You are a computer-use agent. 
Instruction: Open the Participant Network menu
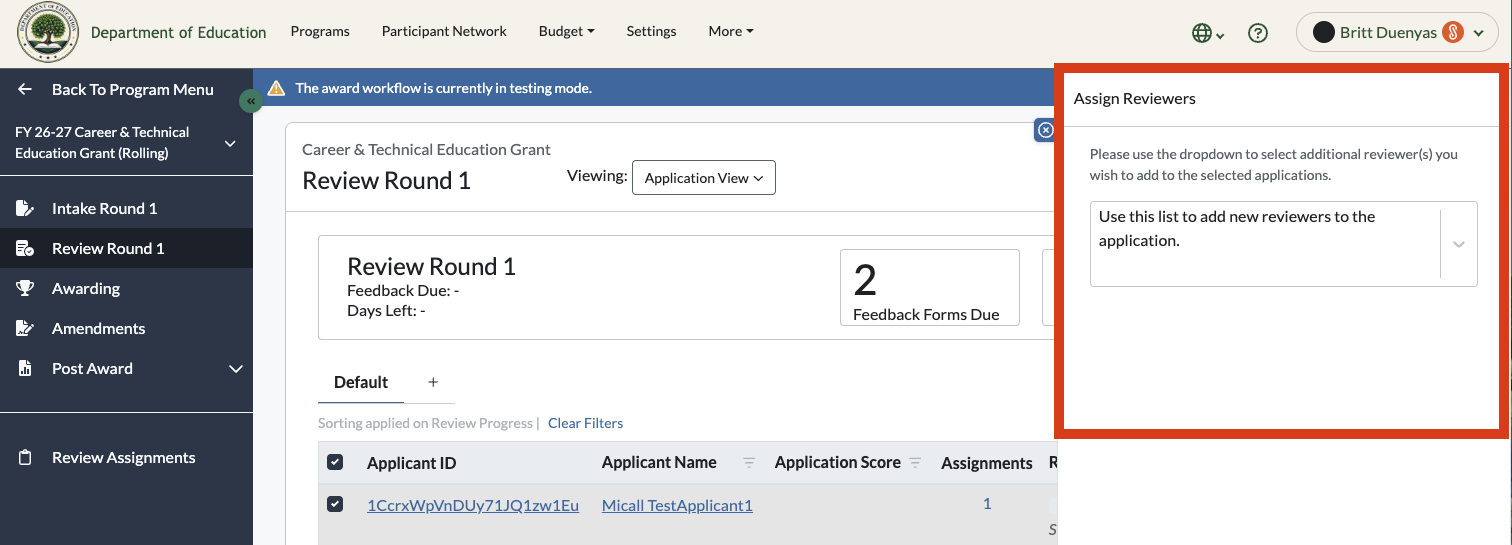tap(444, 31)
